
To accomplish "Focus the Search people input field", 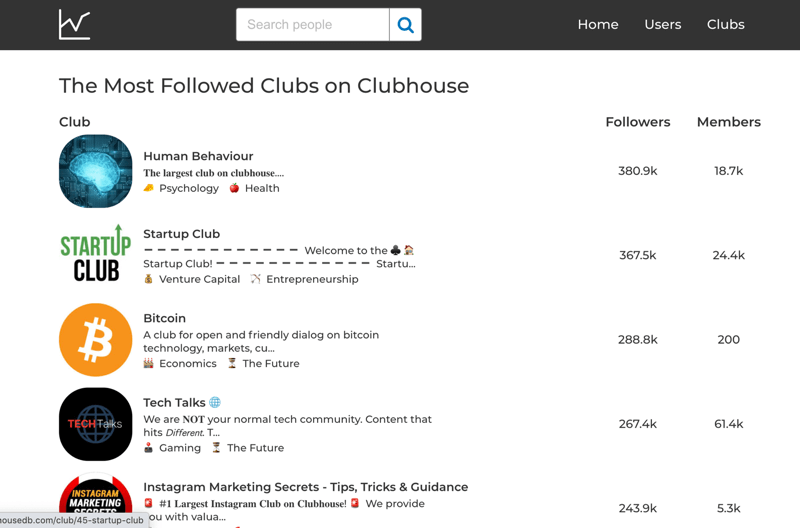I will click(x=312, y=24).
